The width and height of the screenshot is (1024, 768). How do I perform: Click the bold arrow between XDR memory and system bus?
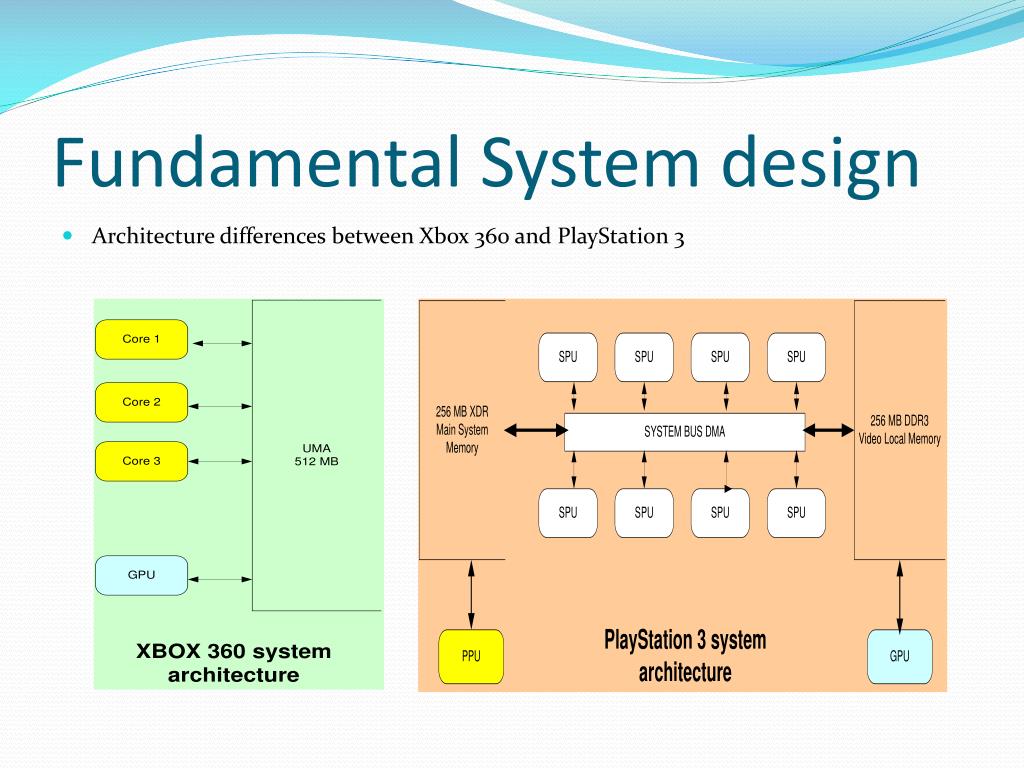click(x=536, y=430)
